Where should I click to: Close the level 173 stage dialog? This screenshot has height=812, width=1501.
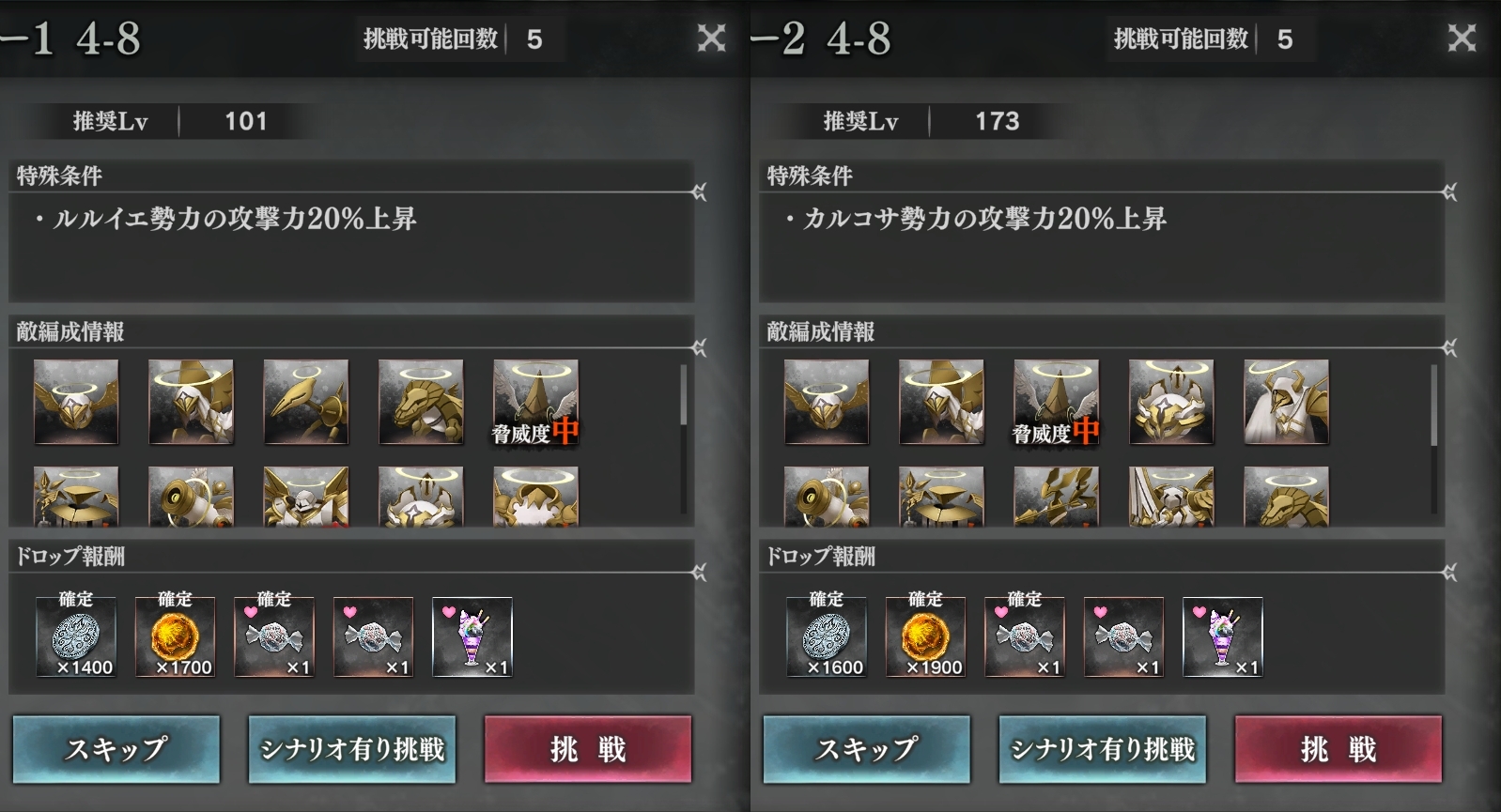tap(1462, 38)
